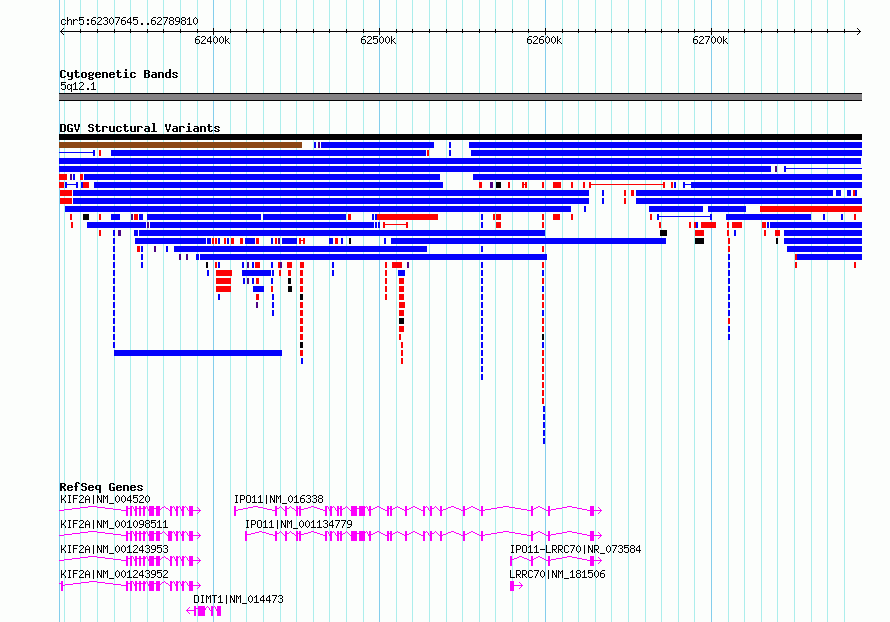The width and height of the screenshot is (890, 622).
Task: Click the black full-width variant bar
Action: 460,137
